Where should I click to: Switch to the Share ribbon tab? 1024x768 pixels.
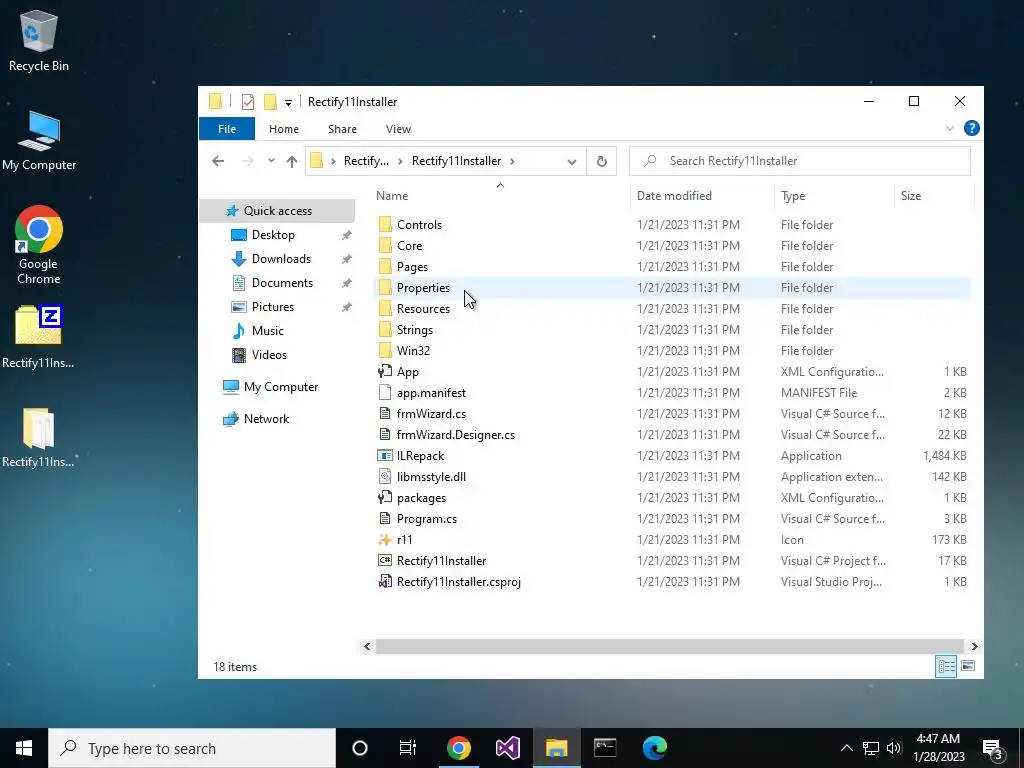[x=342, y=129]
